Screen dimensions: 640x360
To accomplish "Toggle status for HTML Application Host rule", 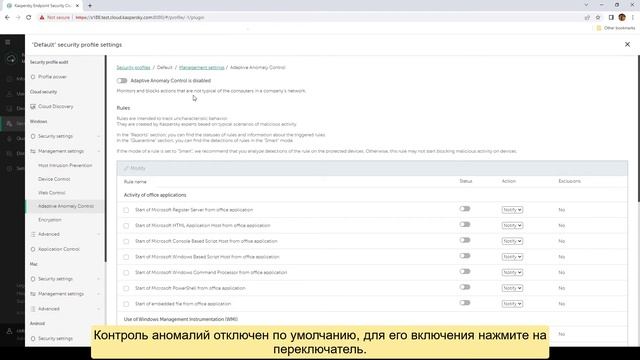I will pos(465,224).
